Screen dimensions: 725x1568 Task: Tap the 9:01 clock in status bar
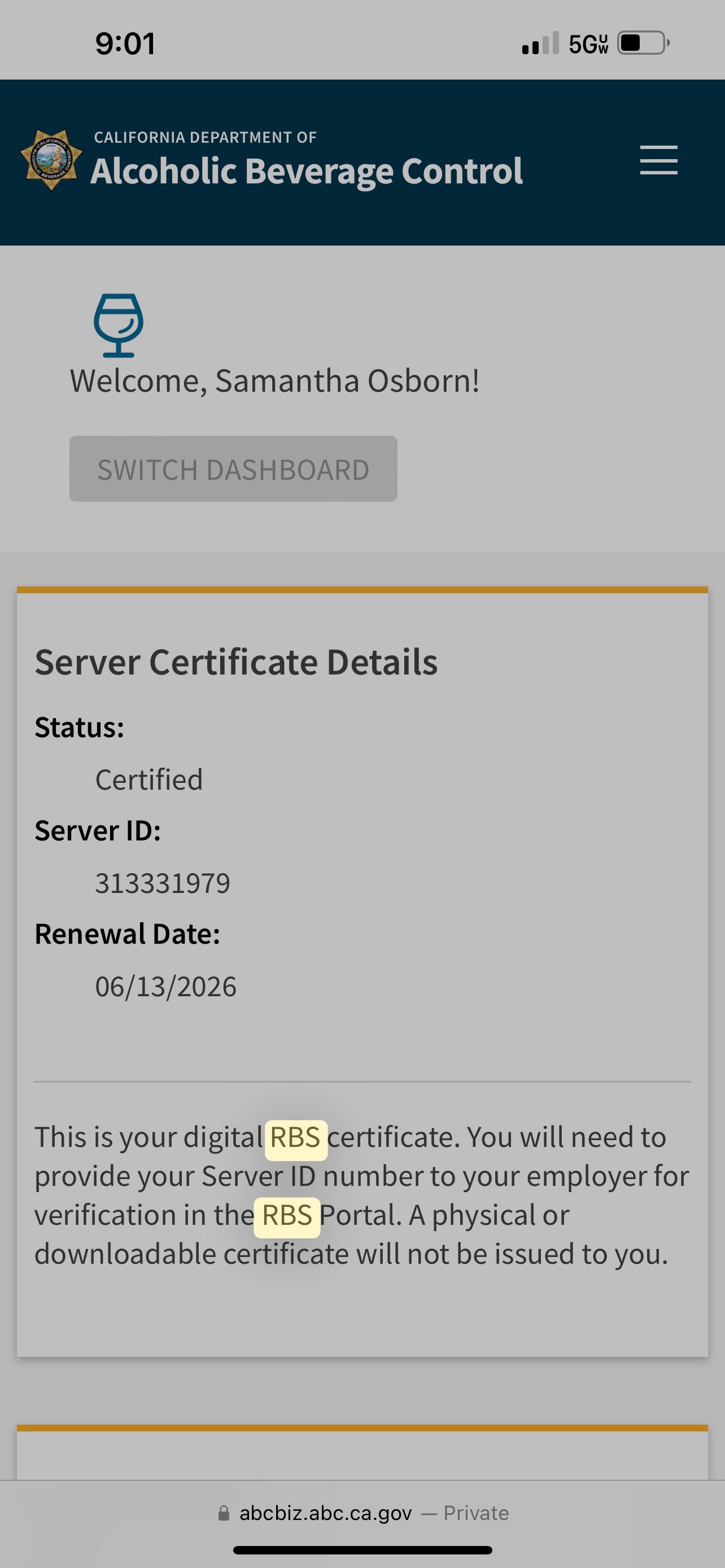coord(125,44)
